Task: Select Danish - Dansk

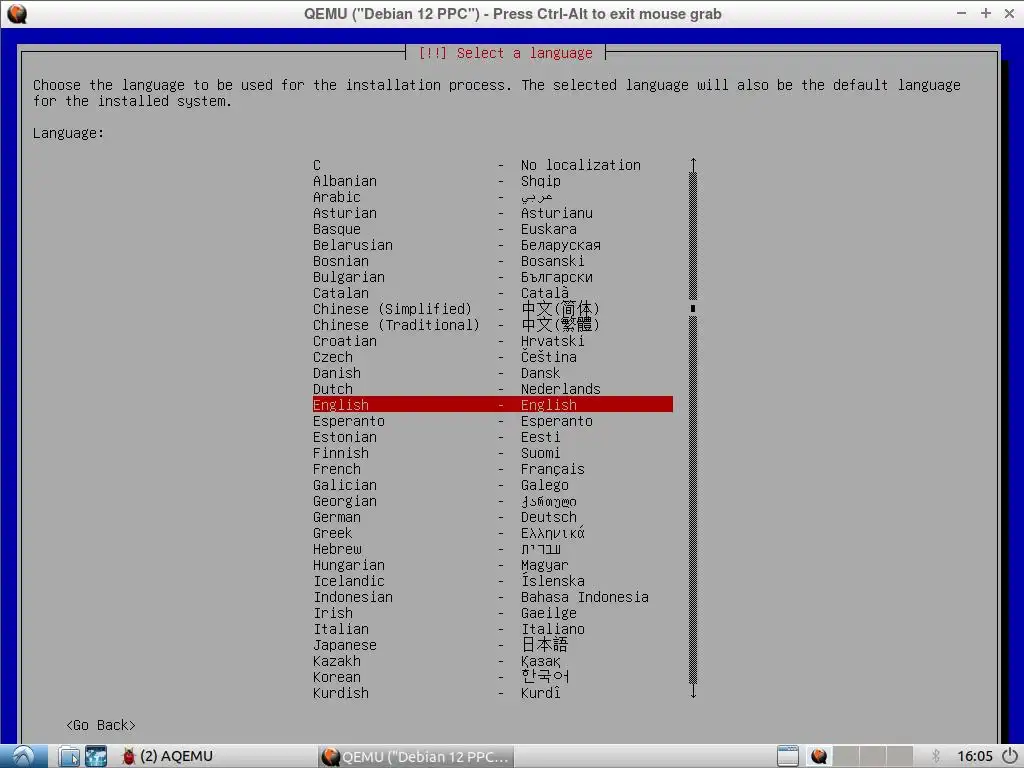Action: tap(492, 373)
